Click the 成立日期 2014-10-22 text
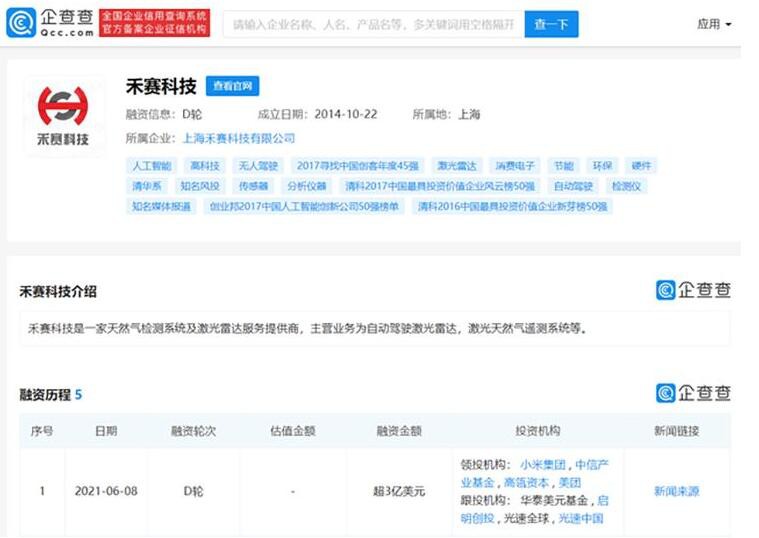This screenshot has height=538, width=759. point(317,114)
